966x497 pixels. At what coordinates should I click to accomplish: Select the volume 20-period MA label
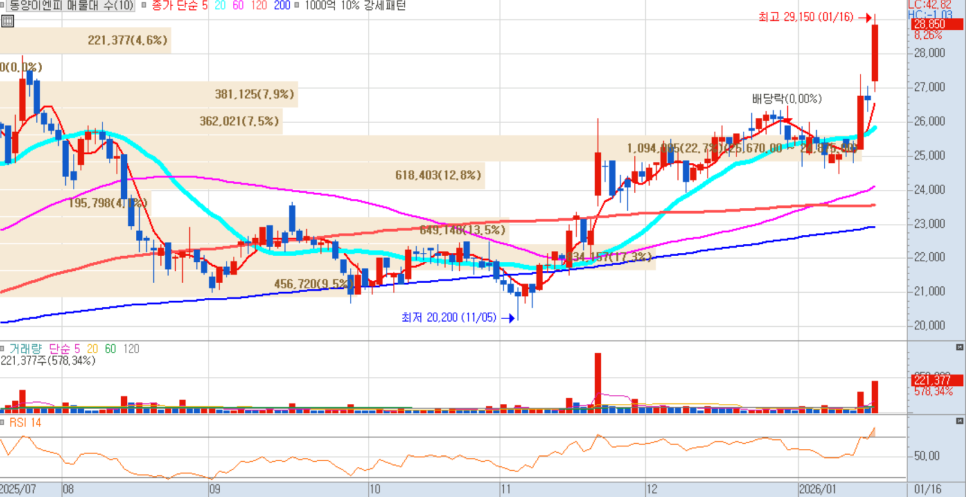pyautogui.click(x=92, y=349)
